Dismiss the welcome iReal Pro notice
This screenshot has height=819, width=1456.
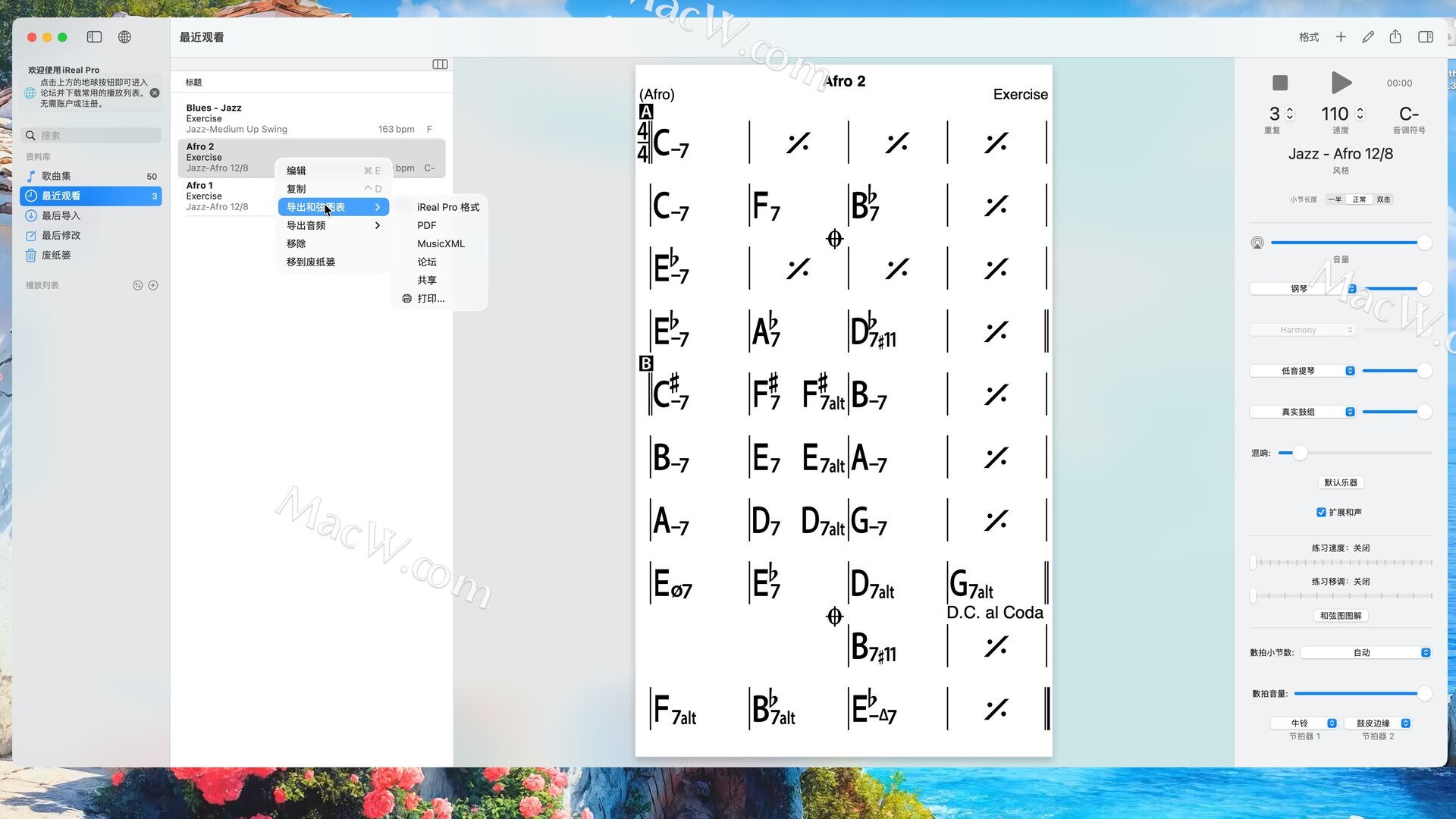coord(155,93)
